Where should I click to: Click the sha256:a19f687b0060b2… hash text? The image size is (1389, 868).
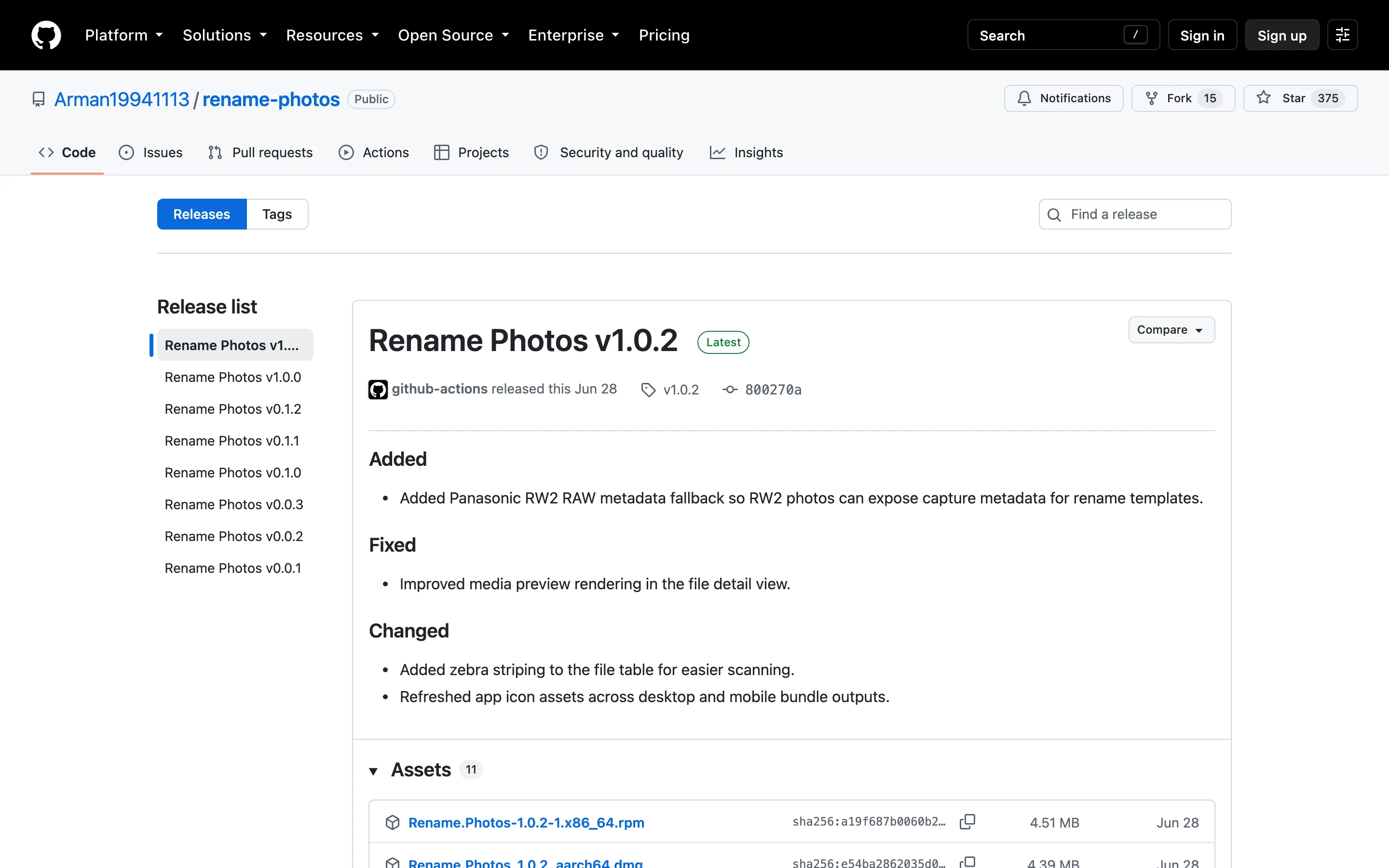coord(869,822)
